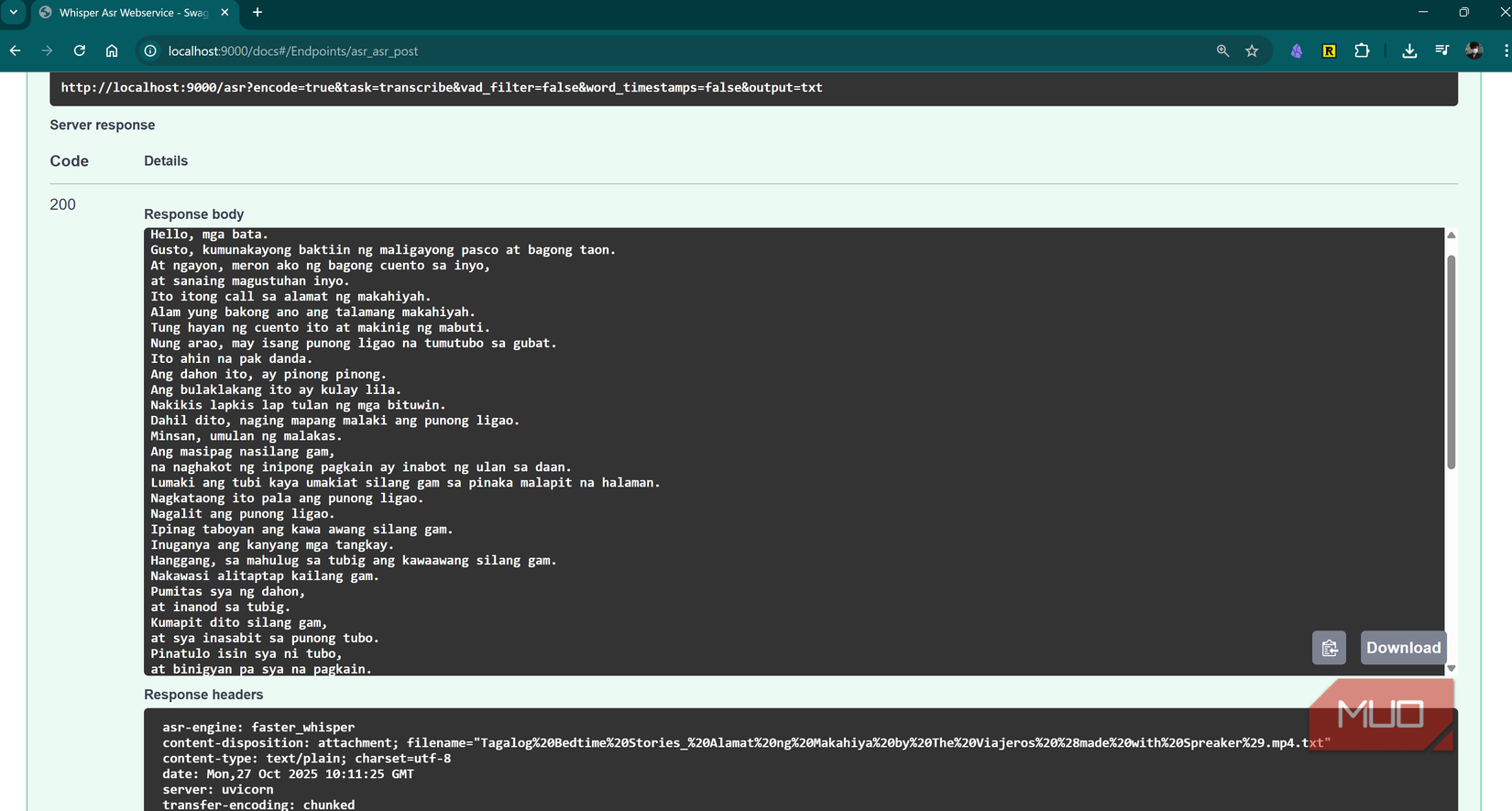Click the line starting 'Ipinag taboyan ang kawa'
The width and height of the screenshot is (1512, 811).
301,530
